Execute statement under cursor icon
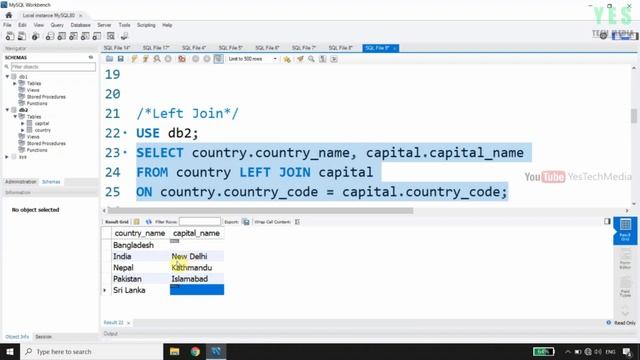Image resolution: width=640 pixels, height=360 pixels. (145, 59)
